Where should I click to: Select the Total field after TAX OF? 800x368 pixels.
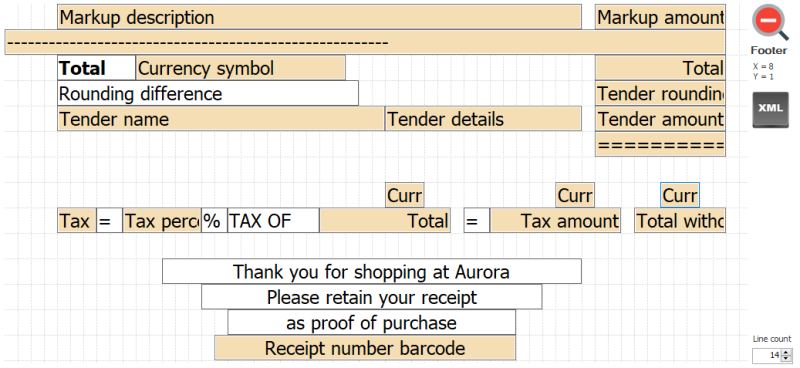[x=385, y=220]
